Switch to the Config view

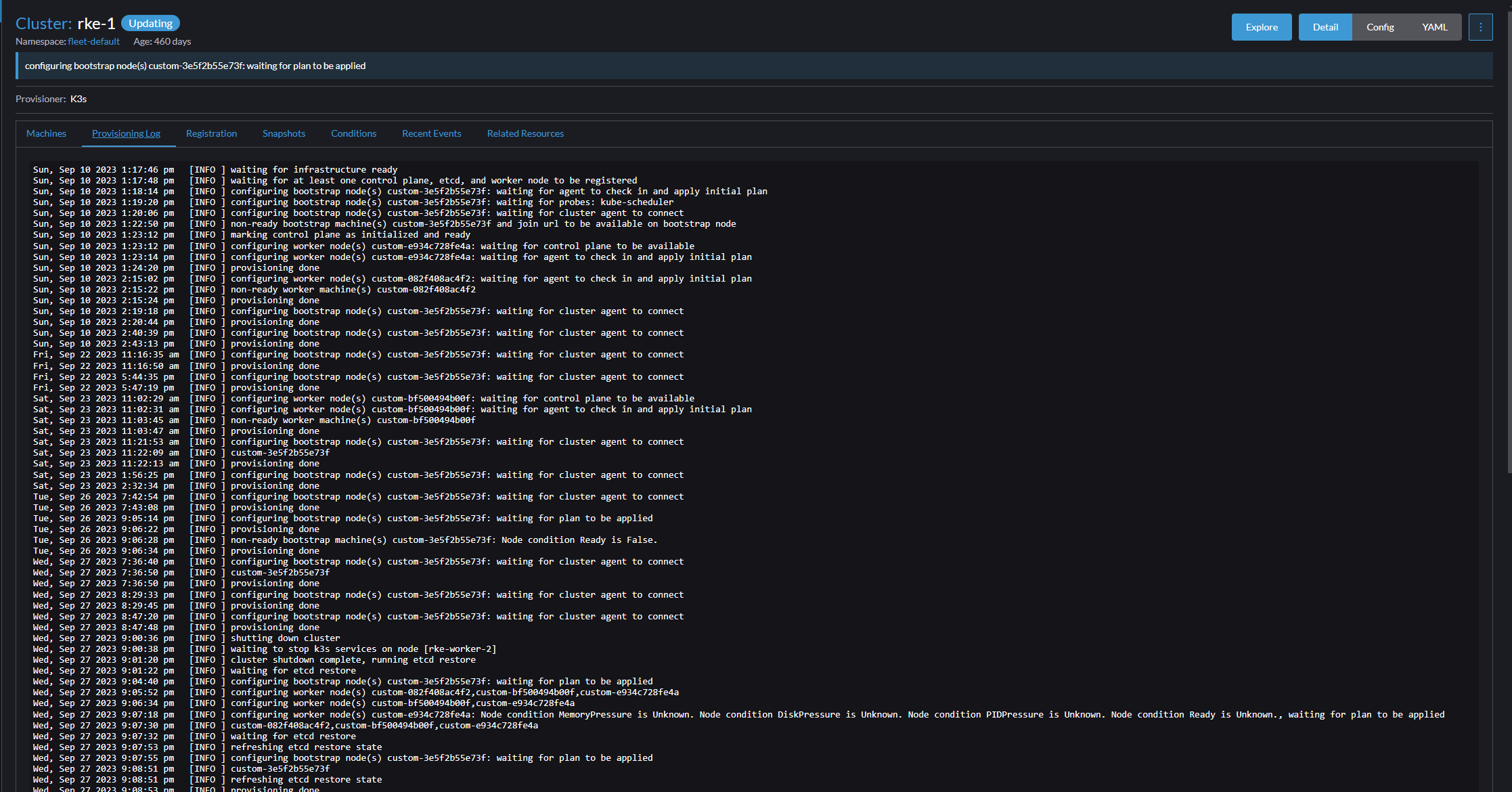[x=1379, y=27]
